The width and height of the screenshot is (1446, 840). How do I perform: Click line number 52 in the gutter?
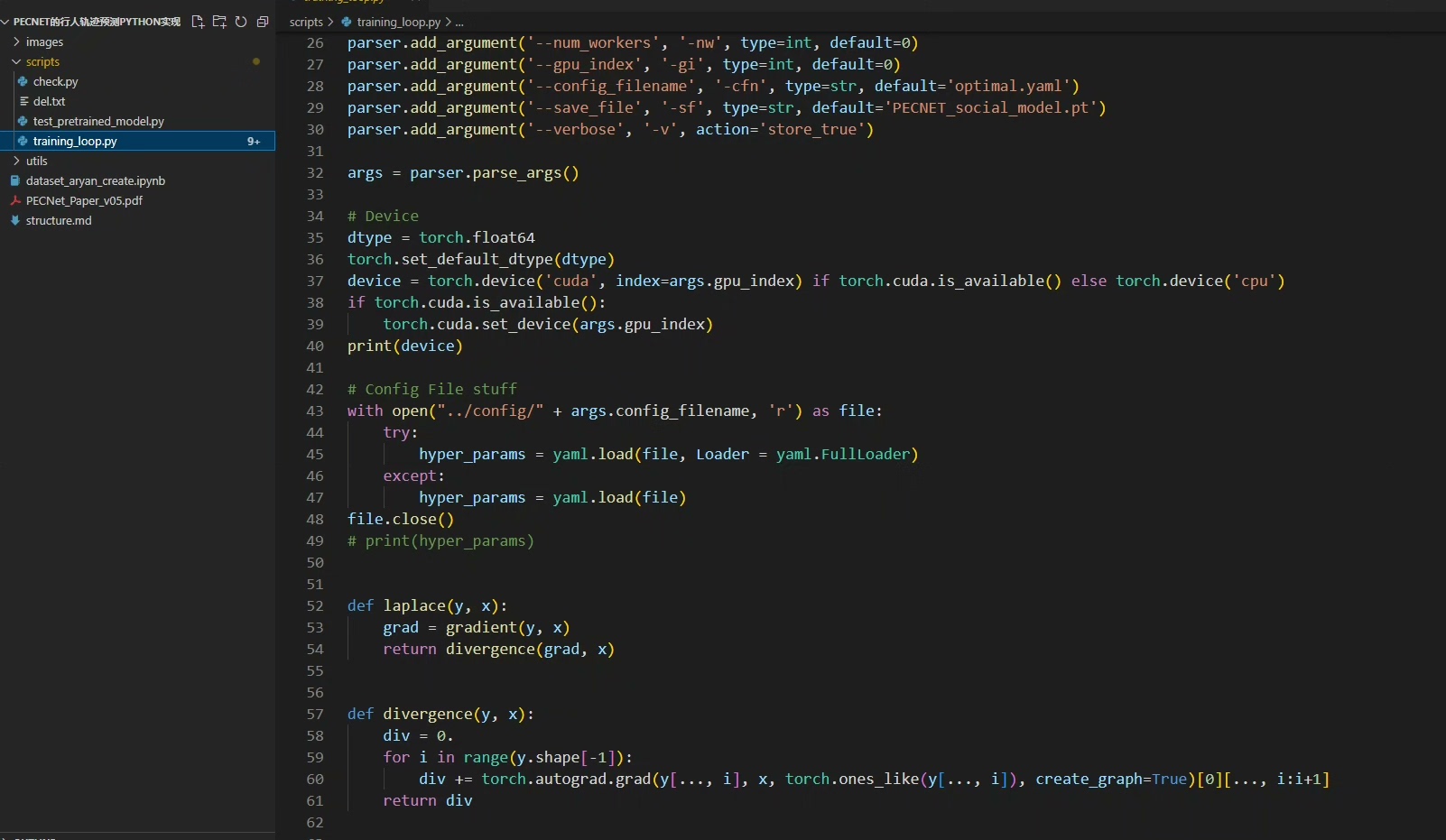[314, 605]
